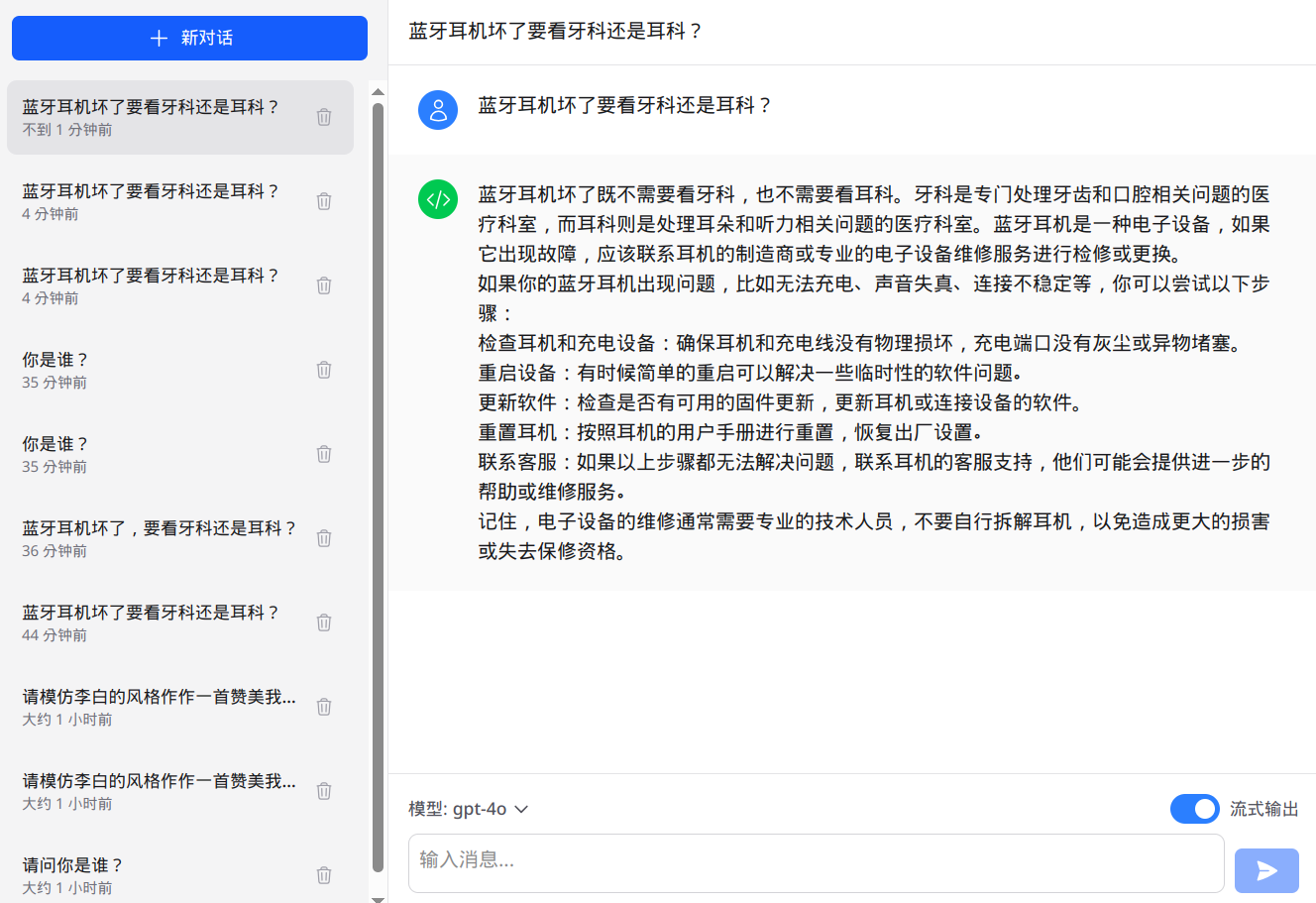Click trash icon beside "请问你是谁？" conversation

coord(324,875)
